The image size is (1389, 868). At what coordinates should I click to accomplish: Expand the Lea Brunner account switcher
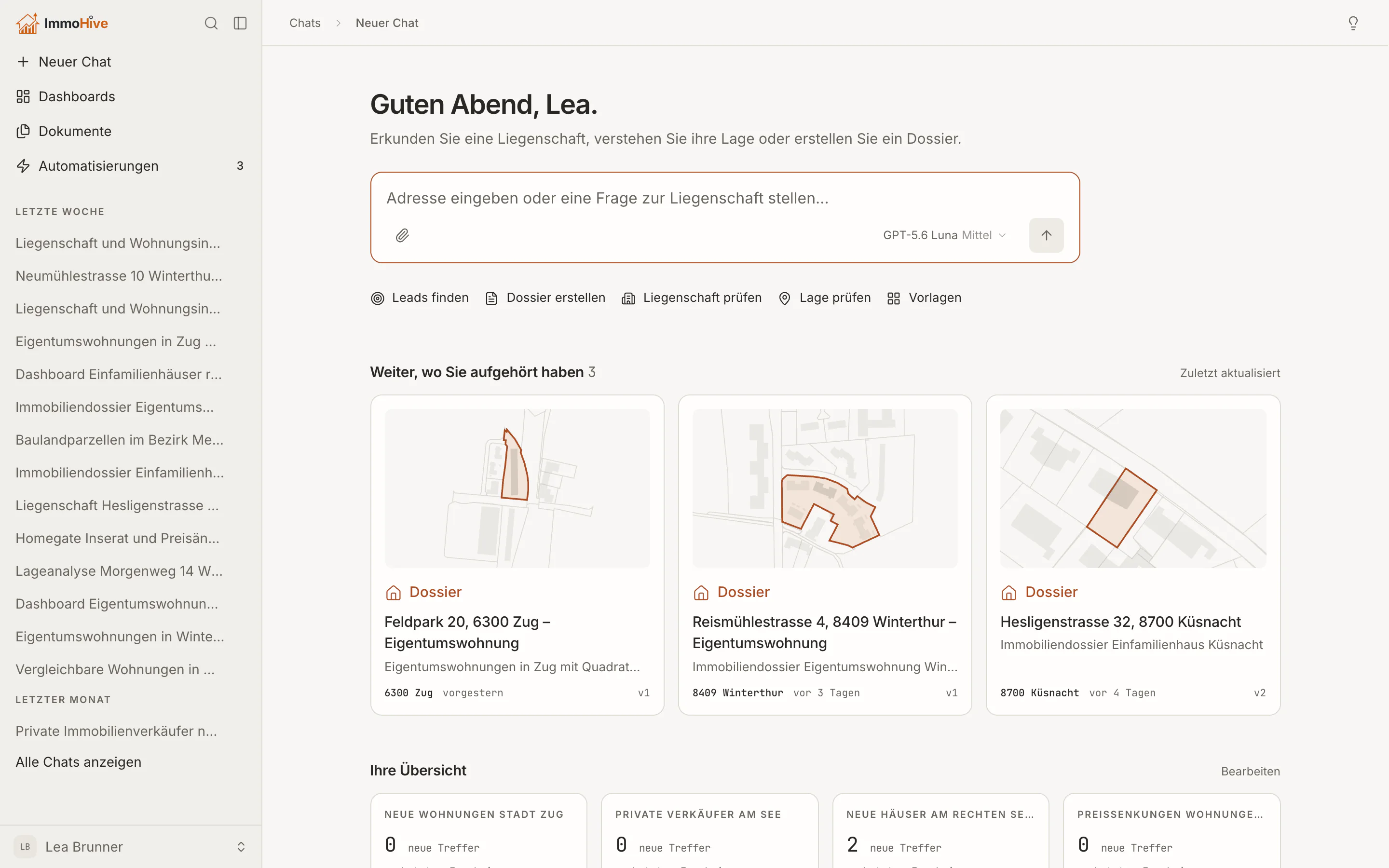tap(241, 847)
